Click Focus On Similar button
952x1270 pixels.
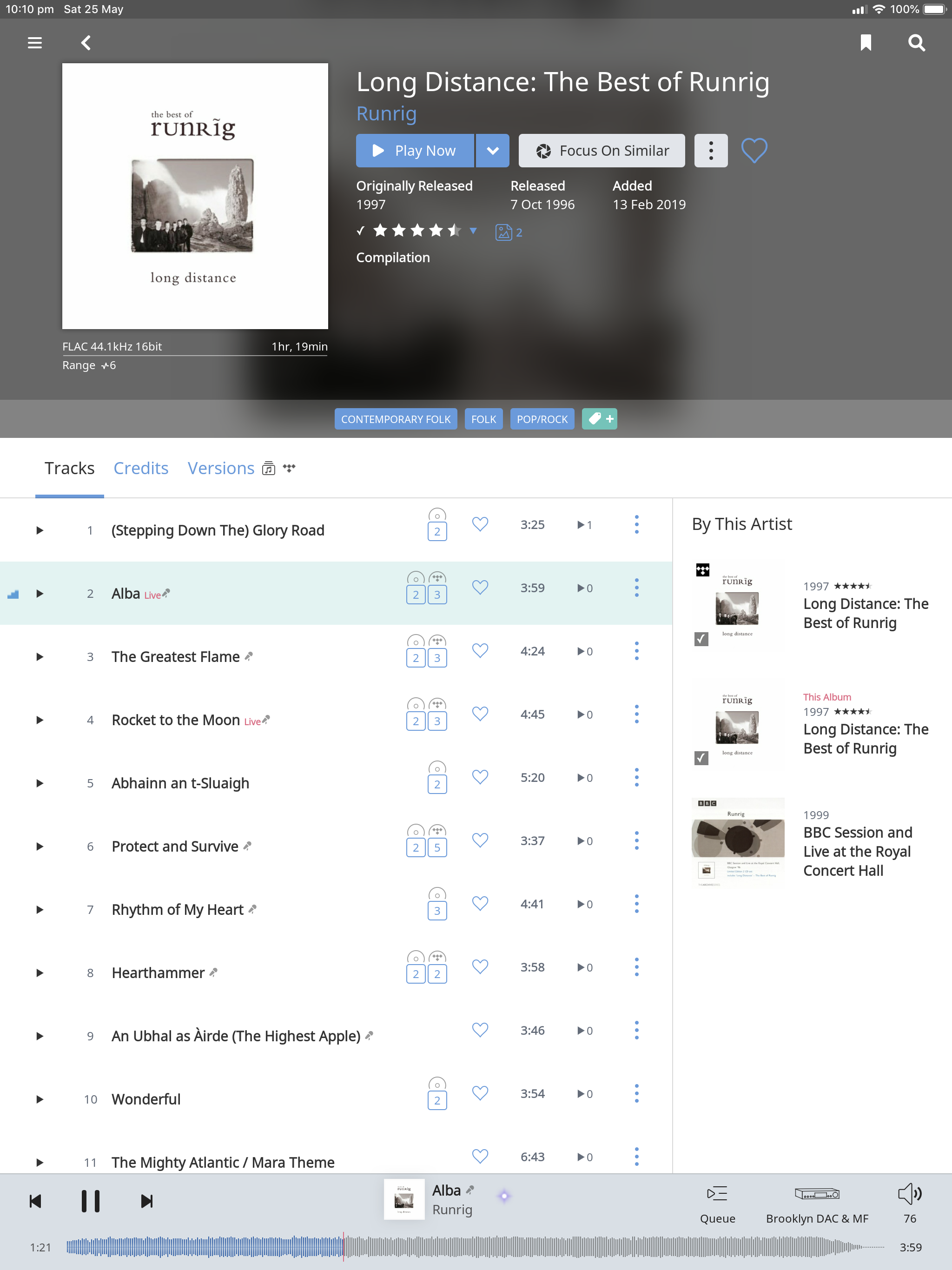pos(602,151)
